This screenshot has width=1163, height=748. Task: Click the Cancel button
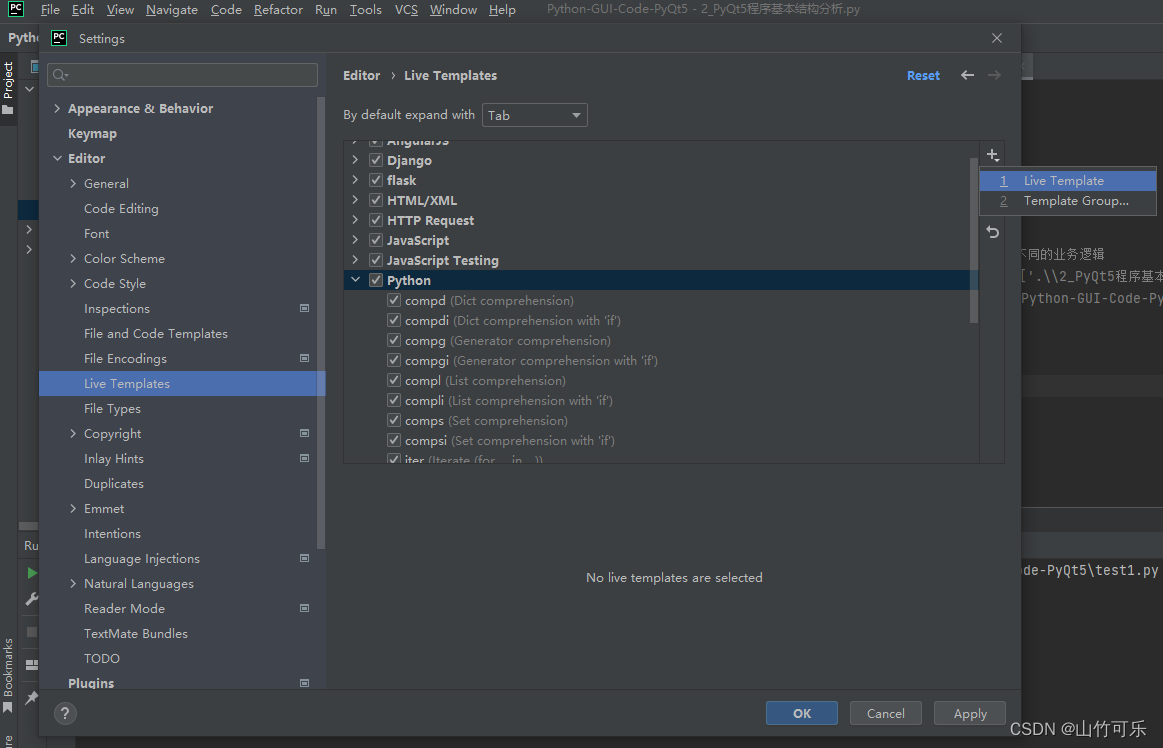(x=886, y=713)
